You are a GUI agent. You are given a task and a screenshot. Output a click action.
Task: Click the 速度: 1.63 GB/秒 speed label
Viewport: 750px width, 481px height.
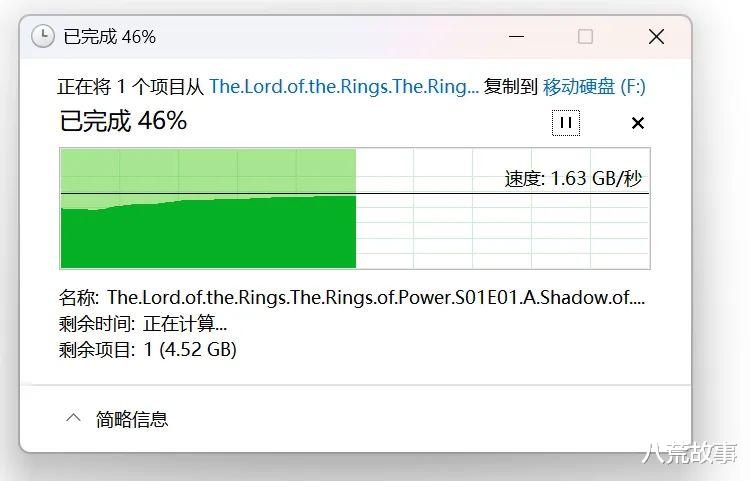point(572,179)
